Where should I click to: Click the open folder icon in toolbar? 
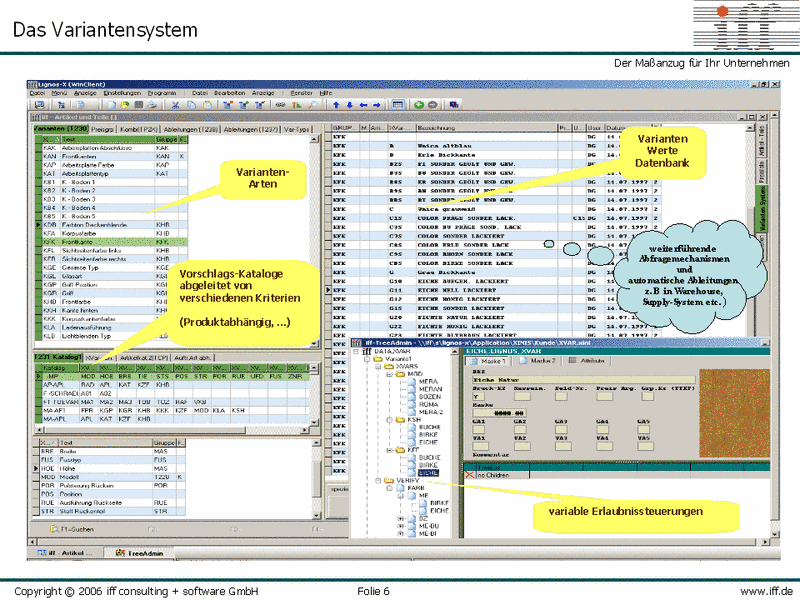pos(124,105)
